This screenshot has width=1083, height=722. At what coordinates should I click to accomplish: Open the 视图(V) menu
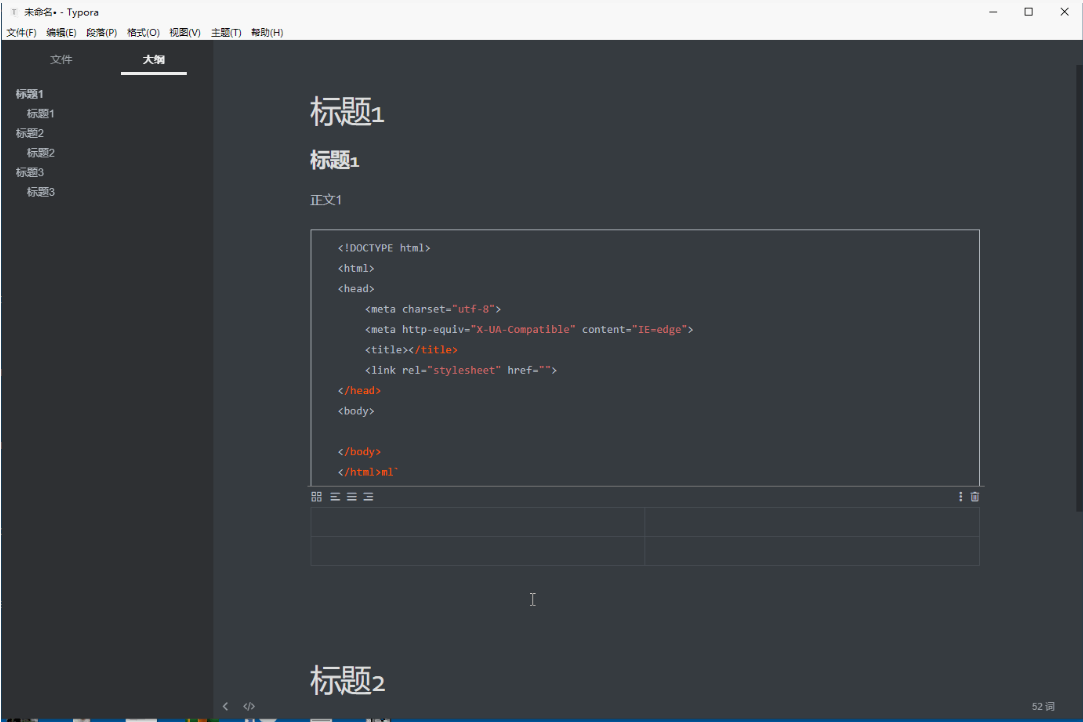point(184,32)
